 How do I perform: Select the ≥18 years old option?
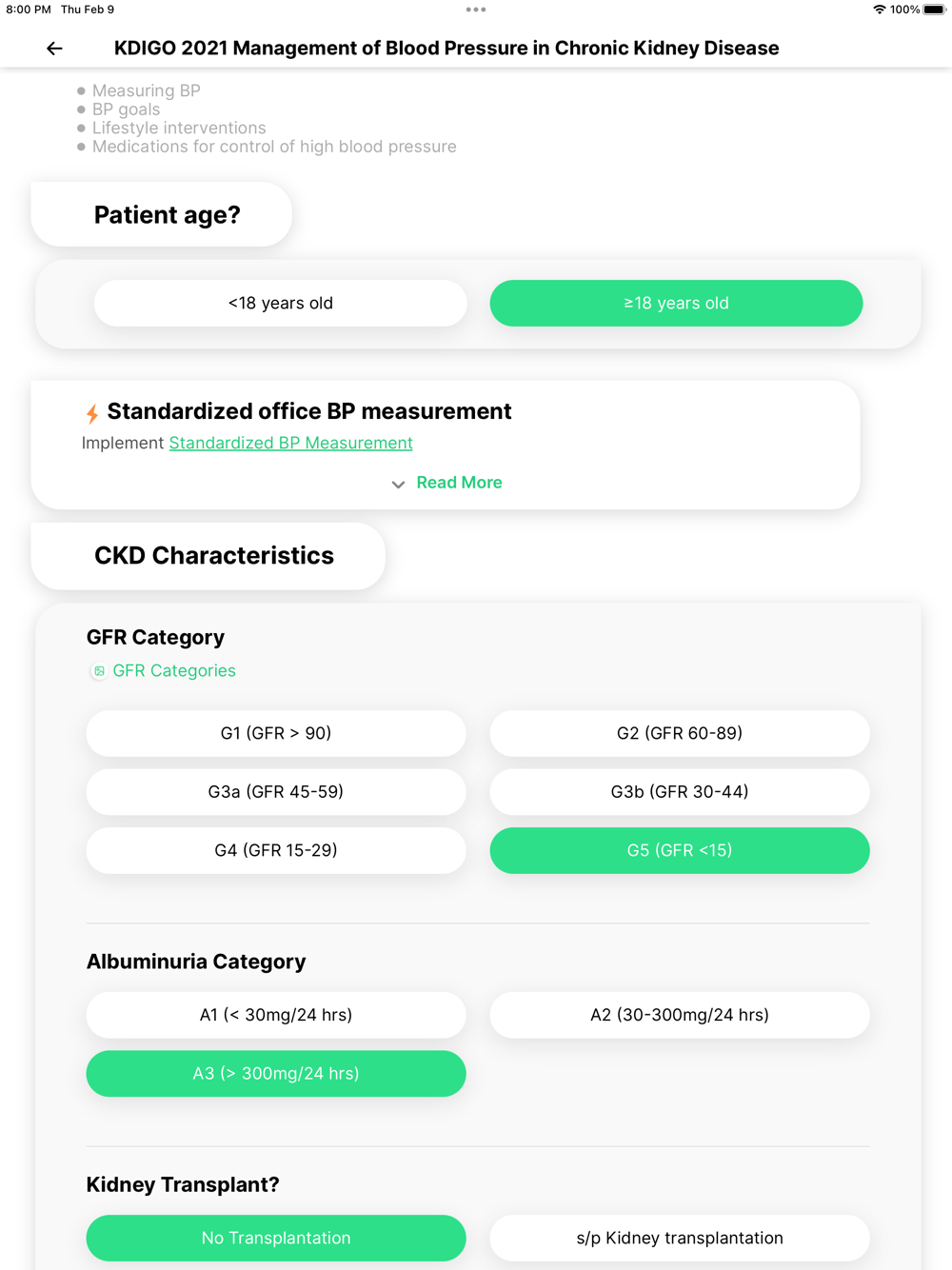tap(676, 303)
